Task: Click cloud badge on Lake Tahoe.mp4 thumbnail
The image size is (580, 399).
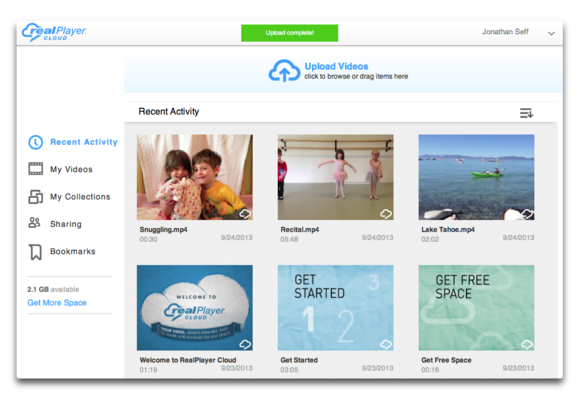Action: 527,213
